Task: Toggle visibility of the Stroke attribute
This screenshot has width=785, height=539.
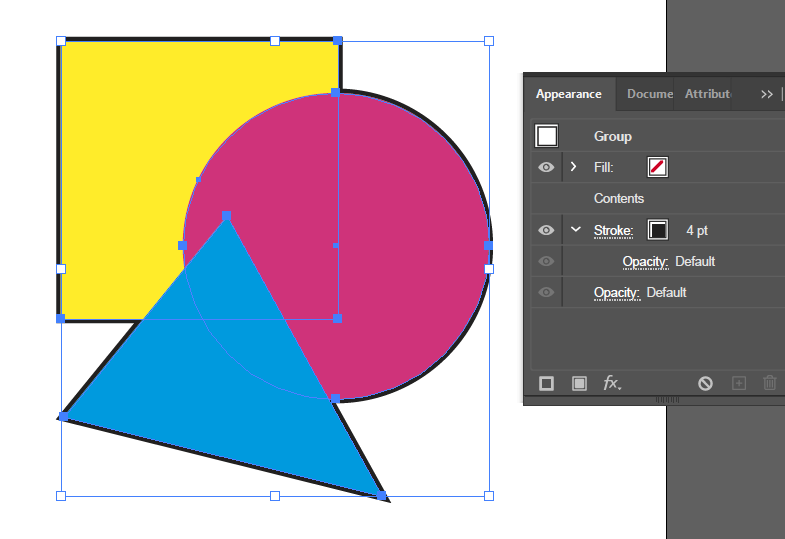Action: tap(546, 230)
